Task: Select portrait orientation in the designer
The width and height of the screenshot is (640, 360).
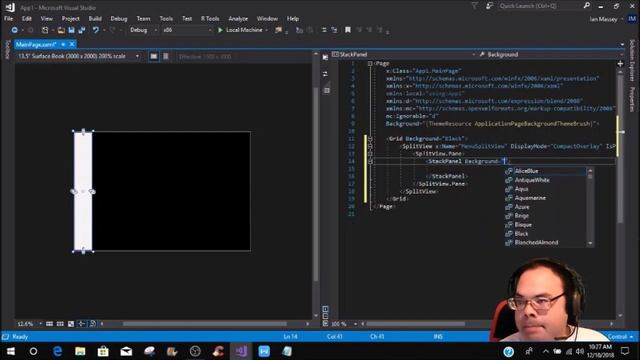Action: pyautogui.click(x=165, y=56)
